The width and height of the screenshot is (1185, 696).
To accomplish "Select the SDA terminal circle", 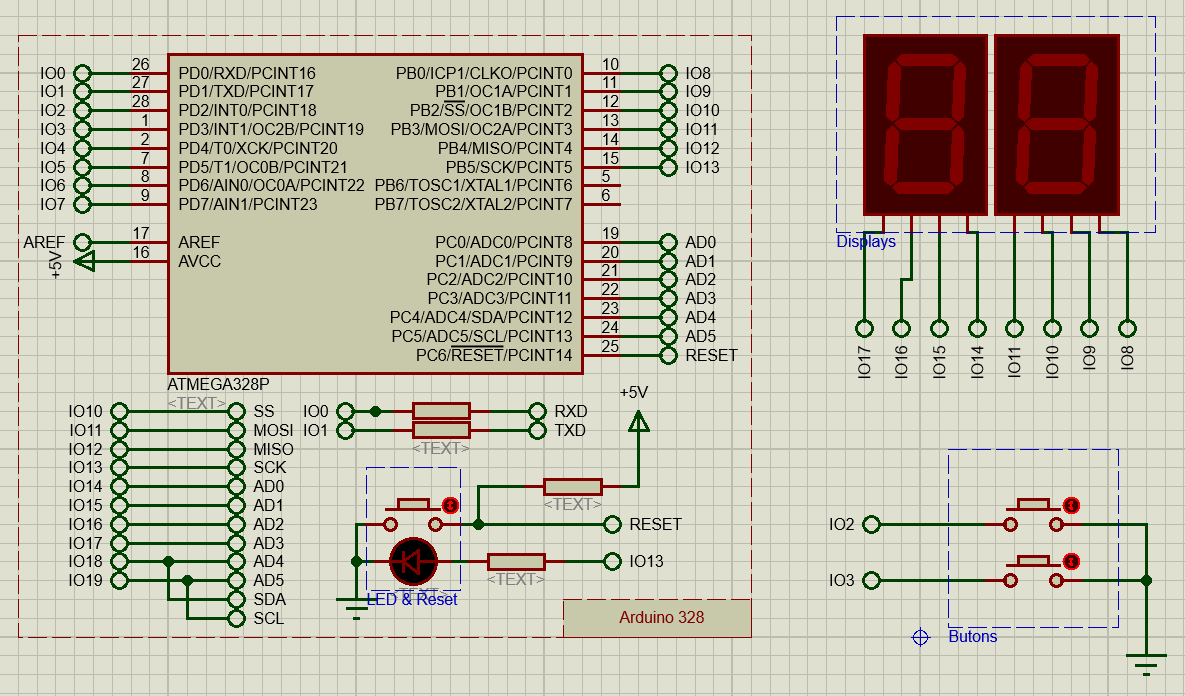I will point(237,599).
